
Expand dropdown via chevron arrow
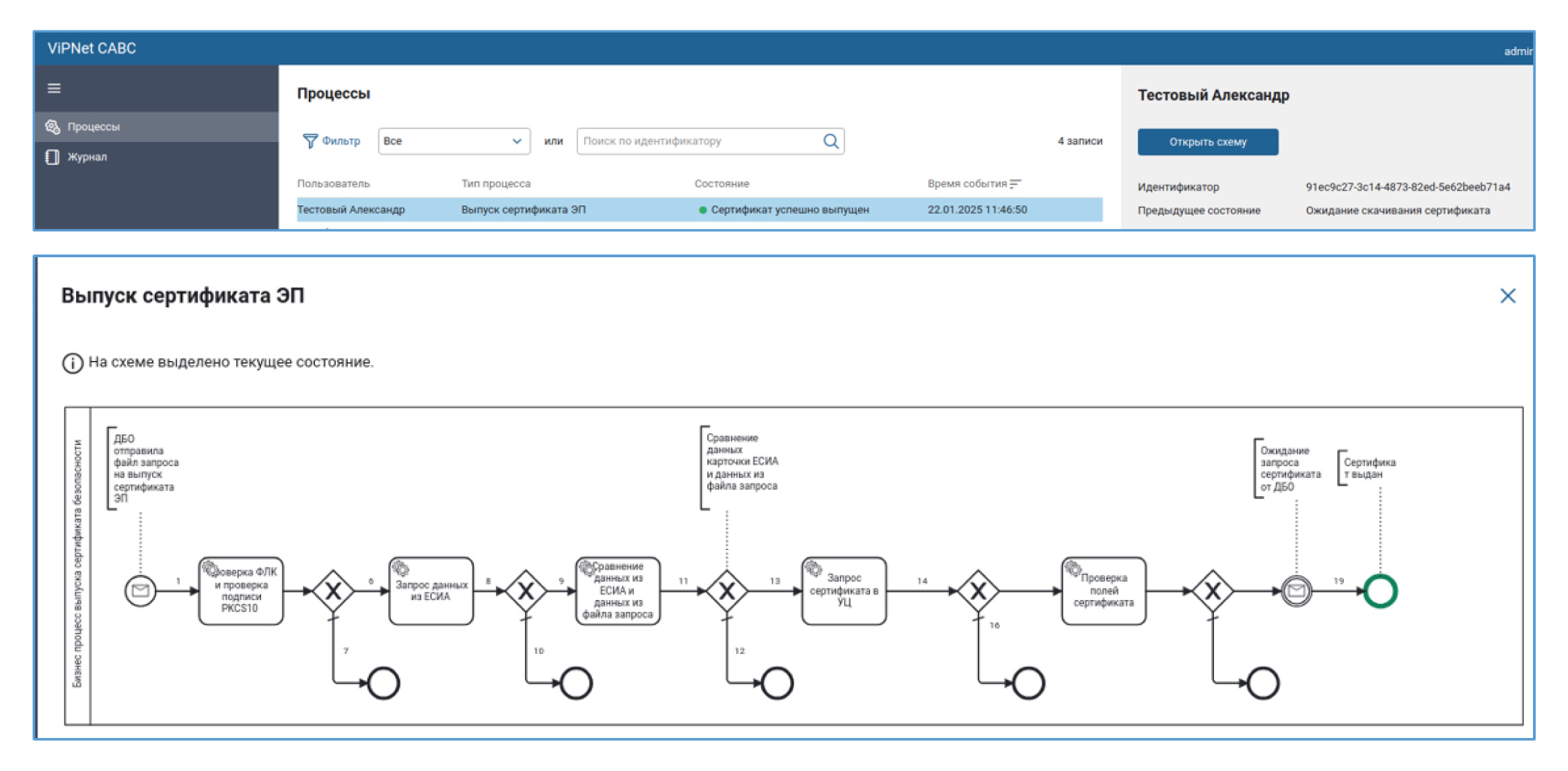[x=516, y=141]
